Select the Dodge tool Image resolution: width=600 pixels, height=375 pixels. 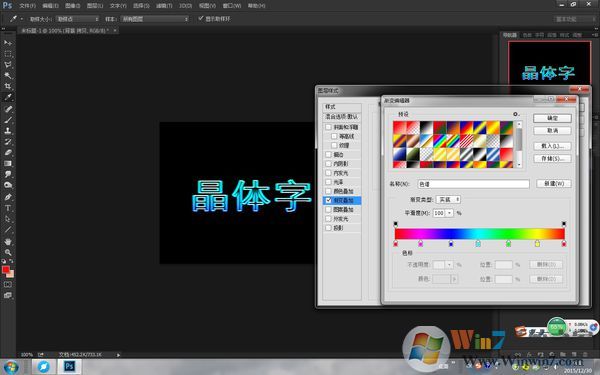pyautogui.click(x=8, y=185)
